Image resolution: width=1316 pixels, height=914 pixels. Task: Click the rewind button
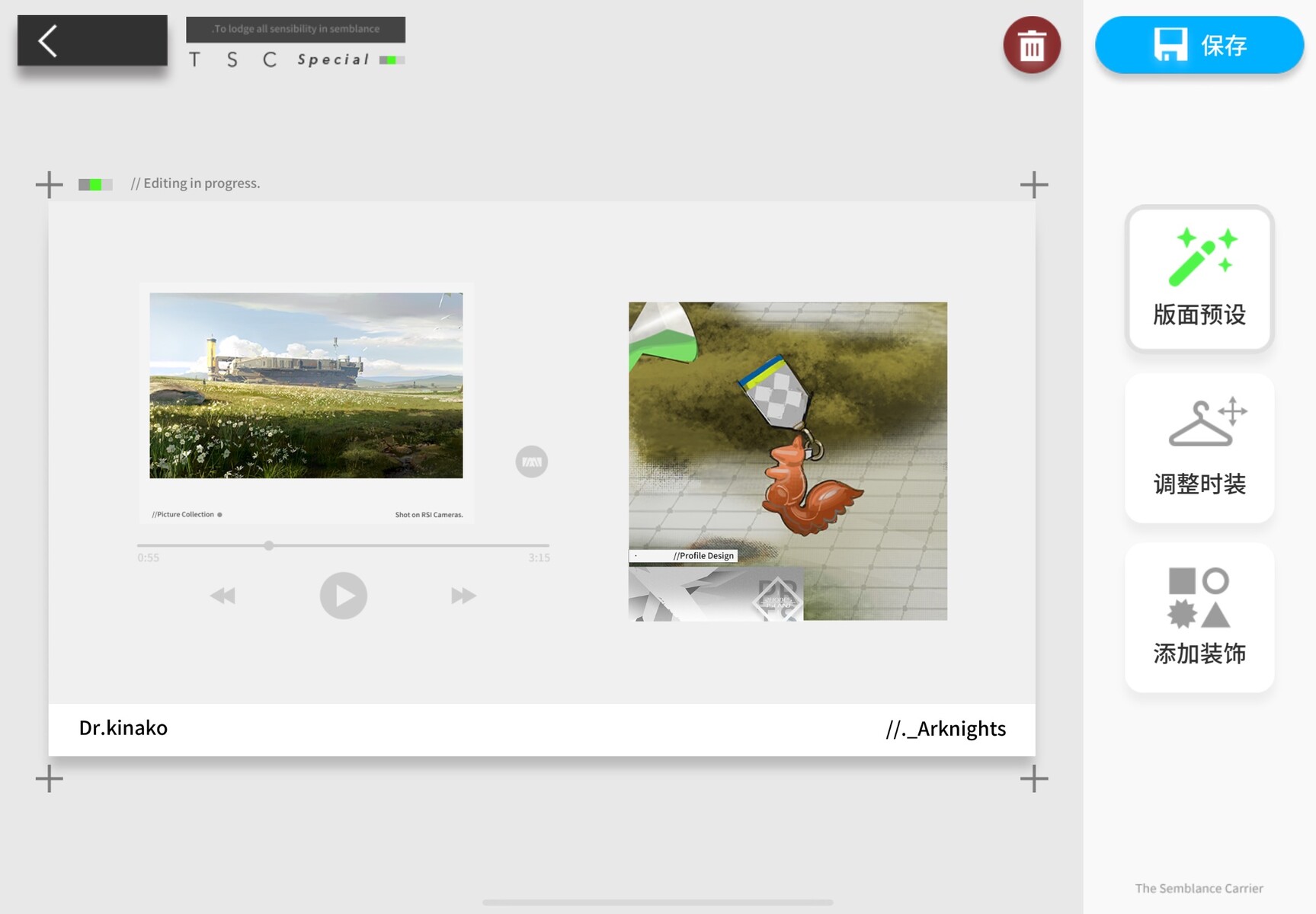tap(223, 596)
